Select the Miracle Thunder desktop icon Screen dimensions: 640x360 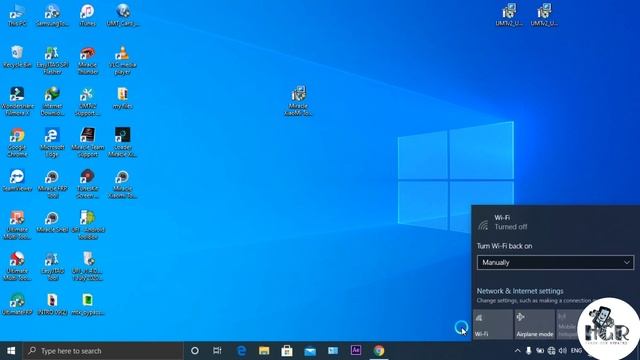tap(87, 60)
